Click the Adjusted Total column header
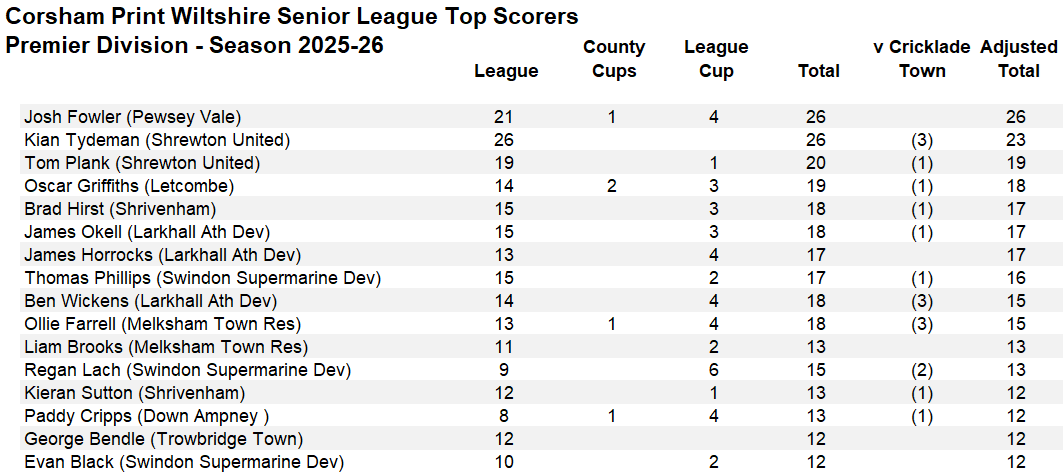Screen dimensions: 1063x473 [x=1018, y=59]
